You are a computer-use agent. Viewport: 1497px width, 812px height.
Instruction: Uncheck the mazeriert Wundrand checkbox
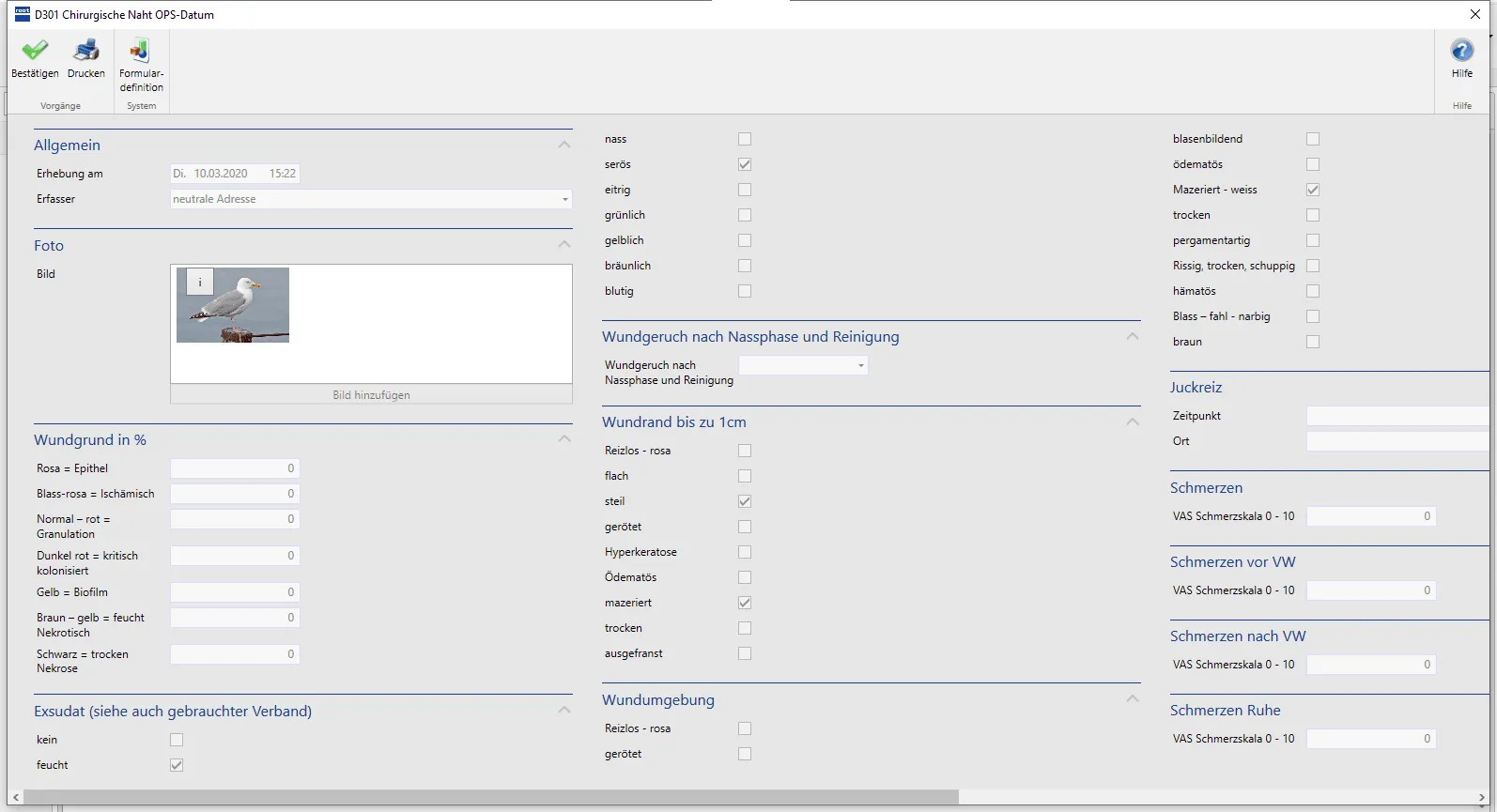click(745, 603)
